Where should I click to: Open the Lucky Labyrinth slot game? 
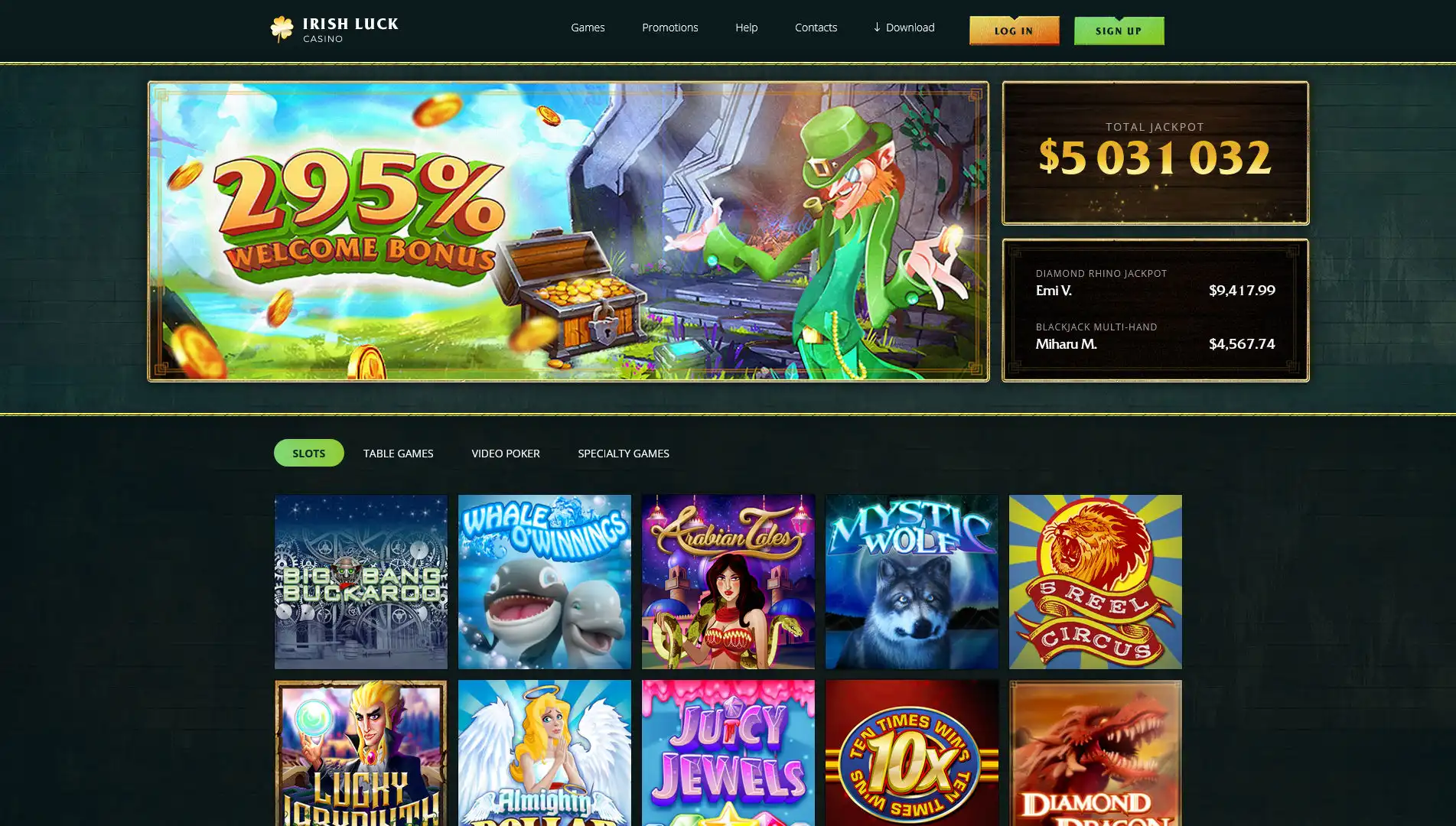tap(361, 753)
